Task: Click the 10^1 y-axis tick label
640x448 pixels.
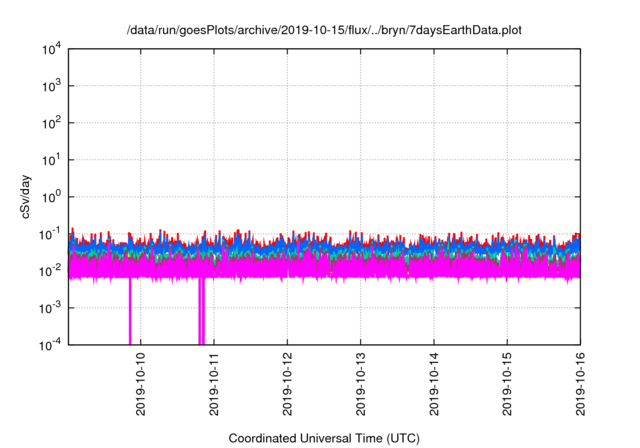Action: (51, 160)
